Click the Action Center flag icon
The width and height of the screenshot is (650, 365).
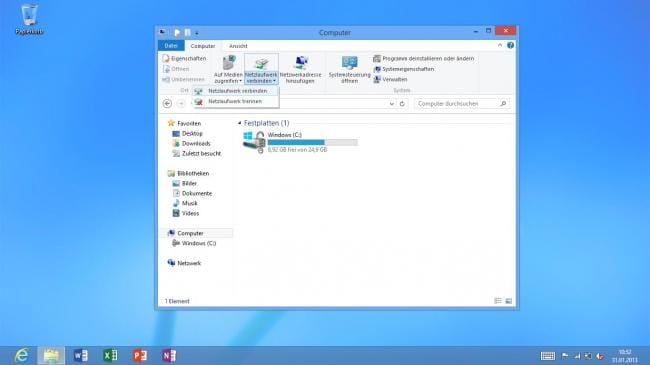(565, 356)
